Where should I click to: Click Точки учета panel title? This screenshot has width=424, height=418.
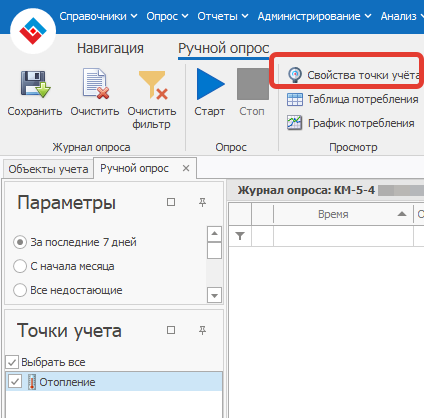tap(69, 331)
